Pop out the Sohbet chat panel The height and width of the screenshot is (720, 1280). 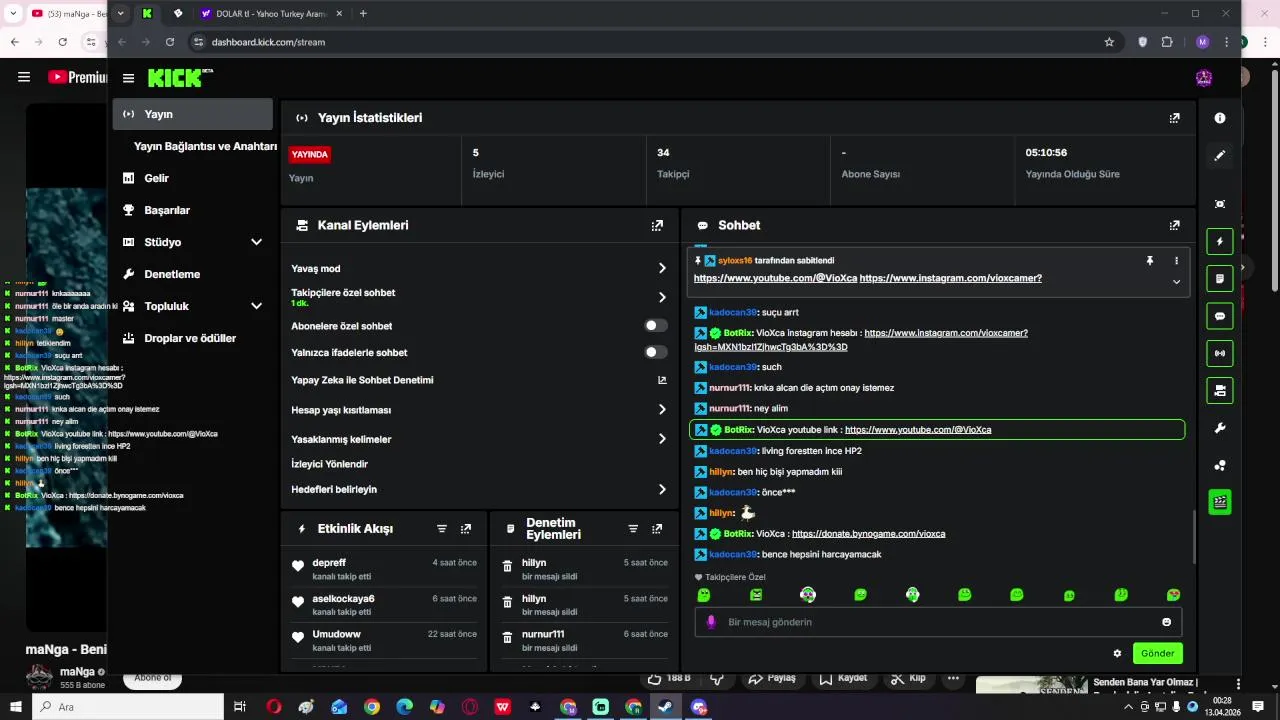(1174, 226)
